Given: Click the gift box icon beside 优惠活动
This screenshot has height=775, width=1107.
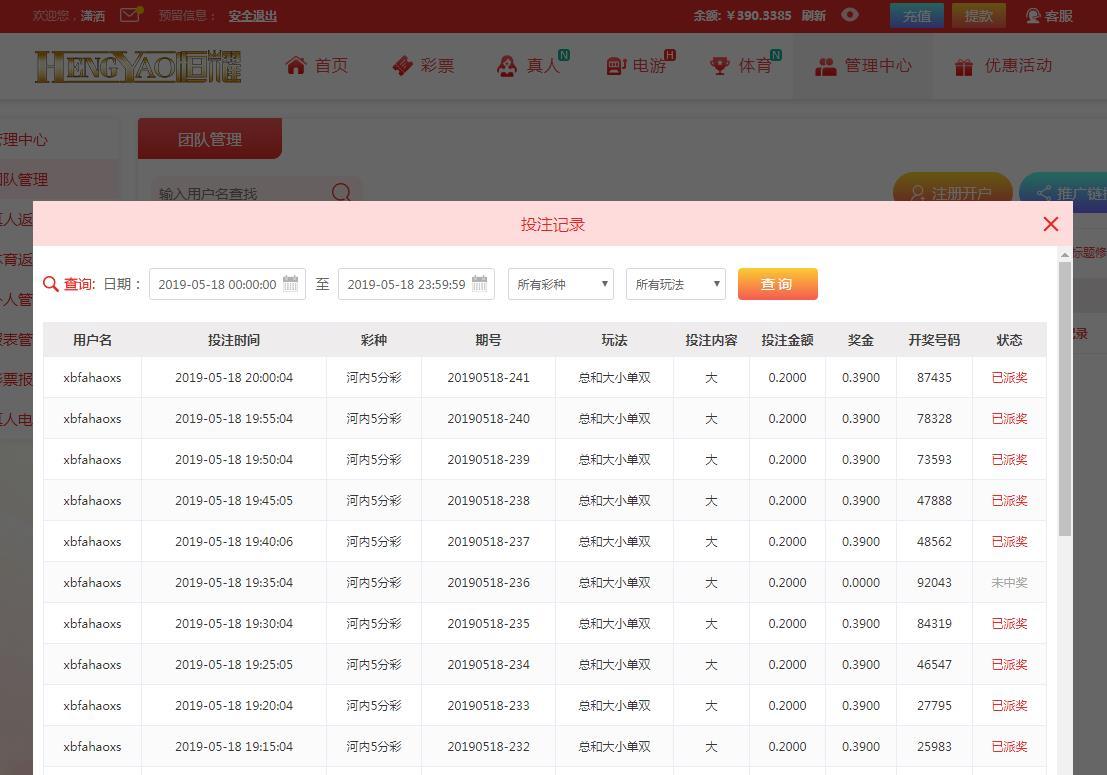Looking at the screenshot, I should click(x=964, y=67).
